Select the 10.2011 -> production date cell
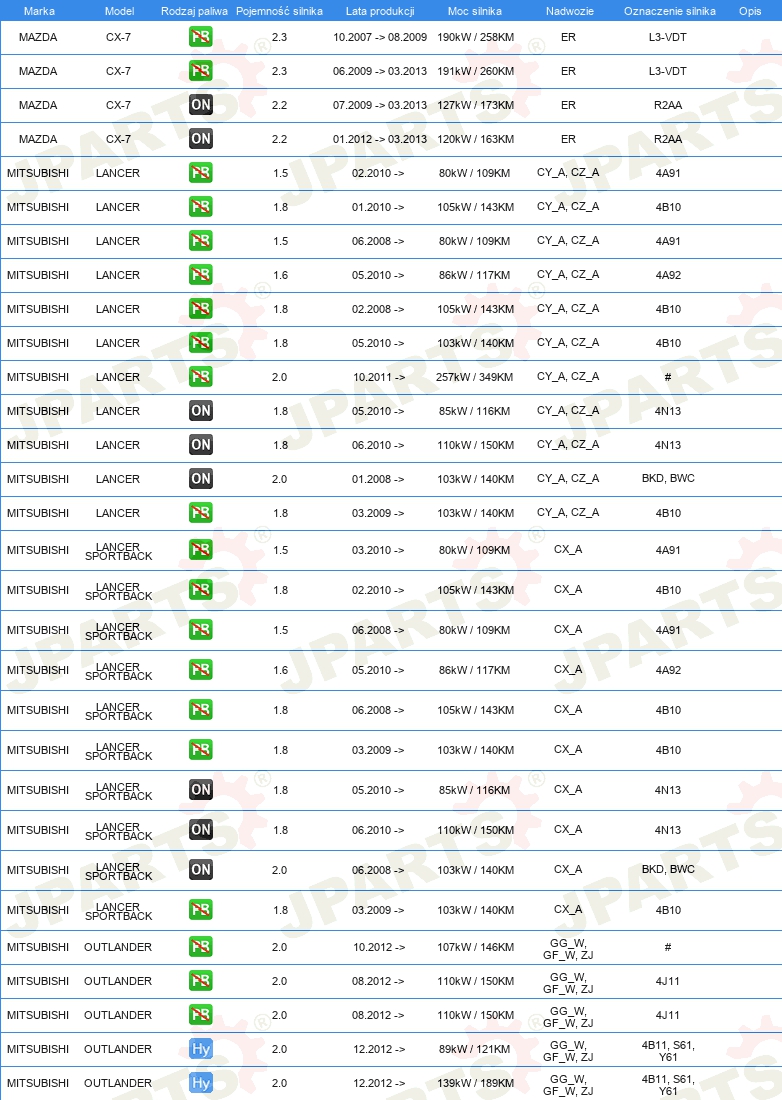The width and height of the screenshot is (782, 1100). pos(379,377)
